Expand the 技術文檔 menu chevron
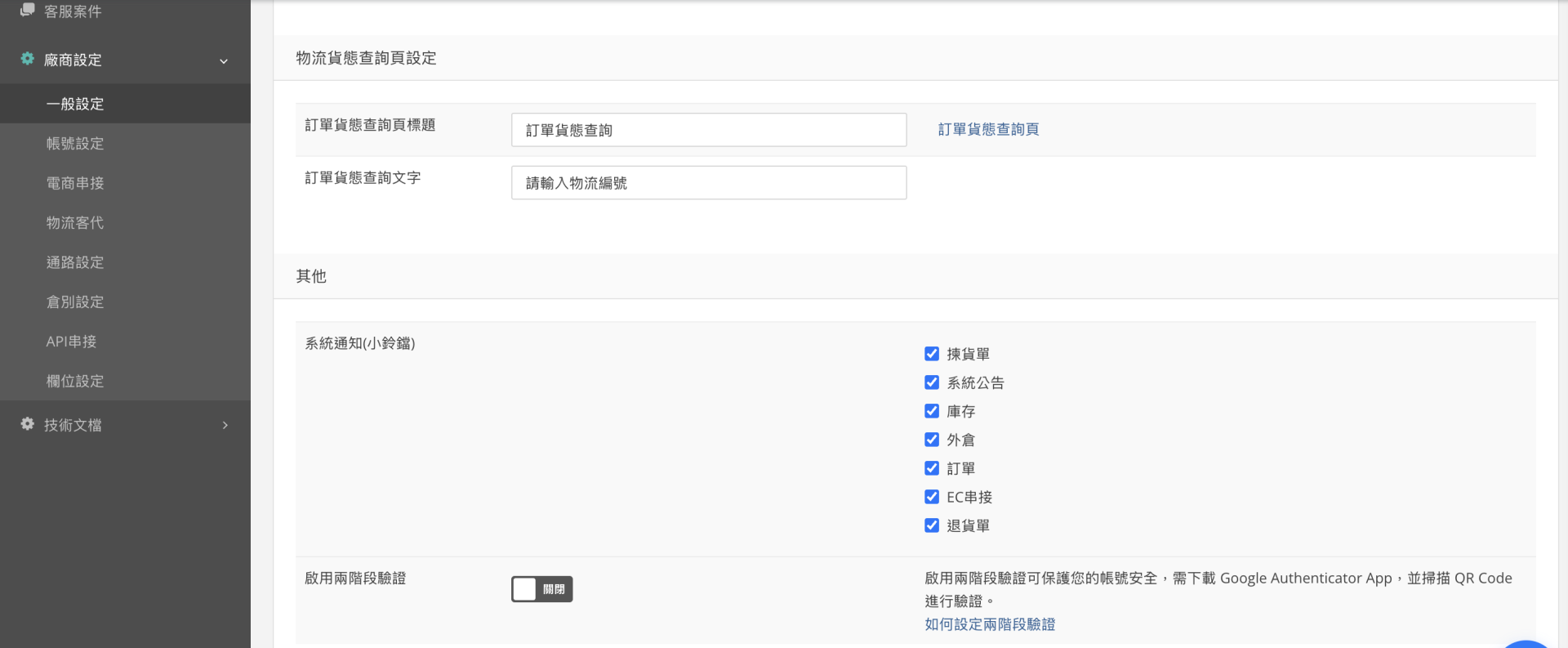 [x=225, y=426]
